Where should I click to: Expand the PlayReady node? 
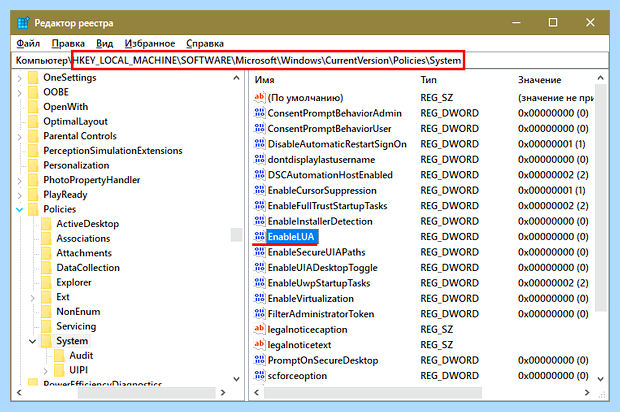point(19,195)
